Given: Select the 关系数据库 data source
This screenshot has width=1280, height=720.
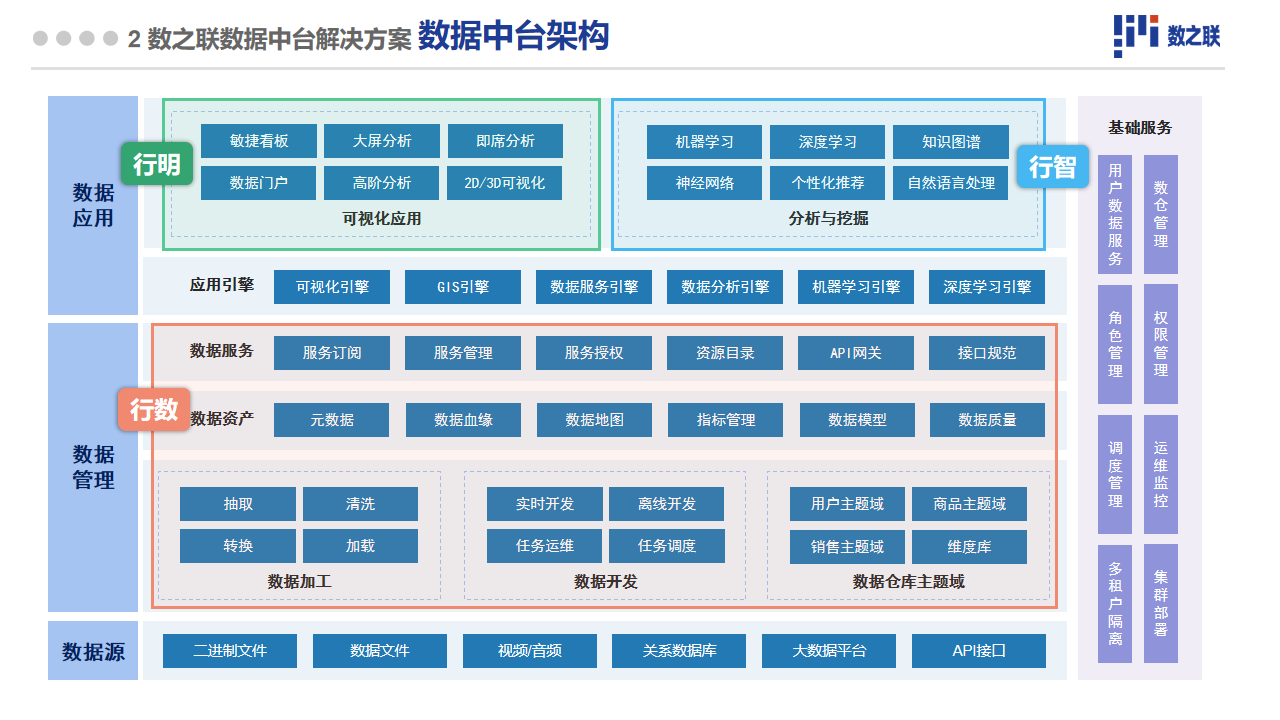Looking at the screenshot, I should point(679,651).
